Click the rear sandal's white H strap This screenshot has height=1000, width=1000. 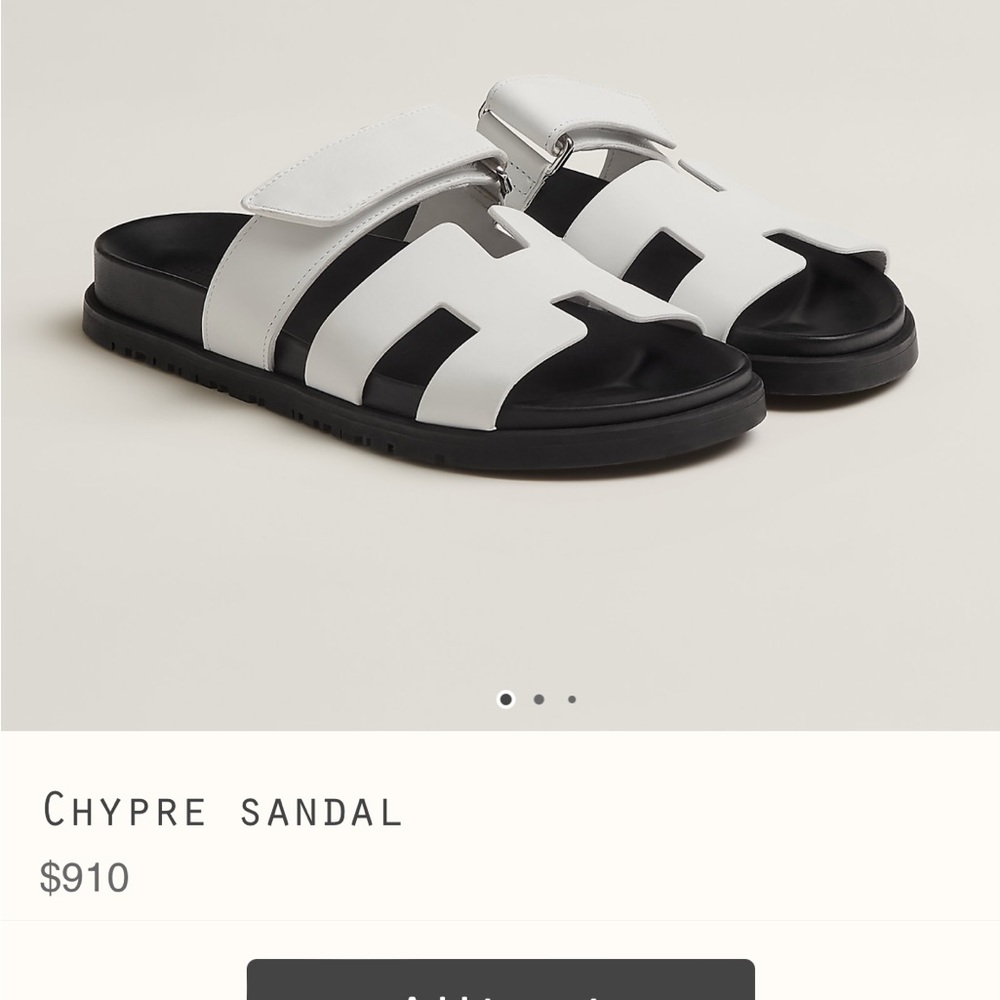[x=702, y=242]
